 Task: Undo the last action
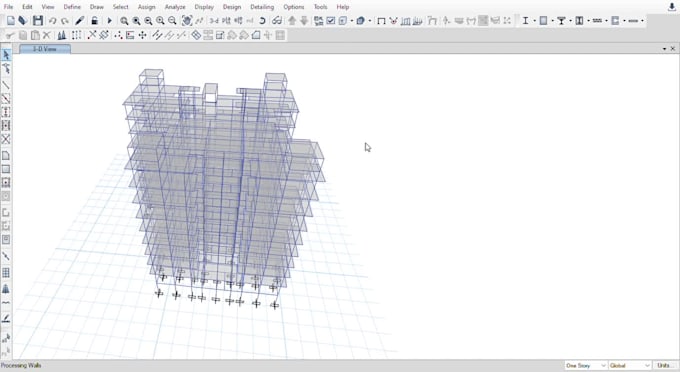52,20
